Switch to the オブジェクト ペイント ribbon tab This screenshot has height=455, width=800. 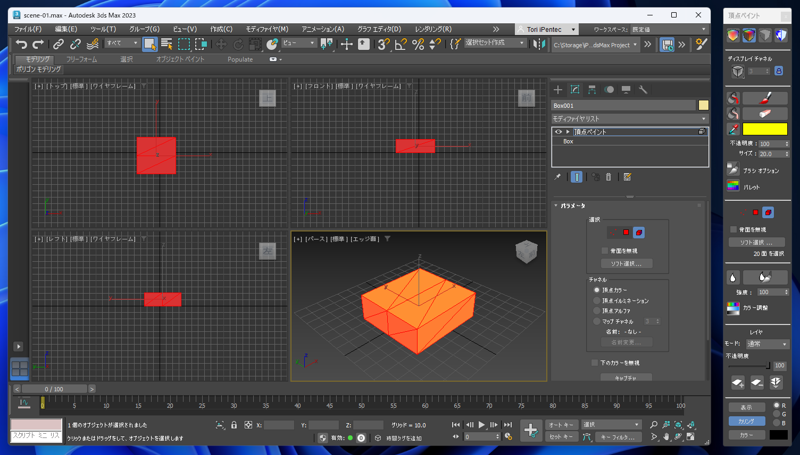coord(180,59)
